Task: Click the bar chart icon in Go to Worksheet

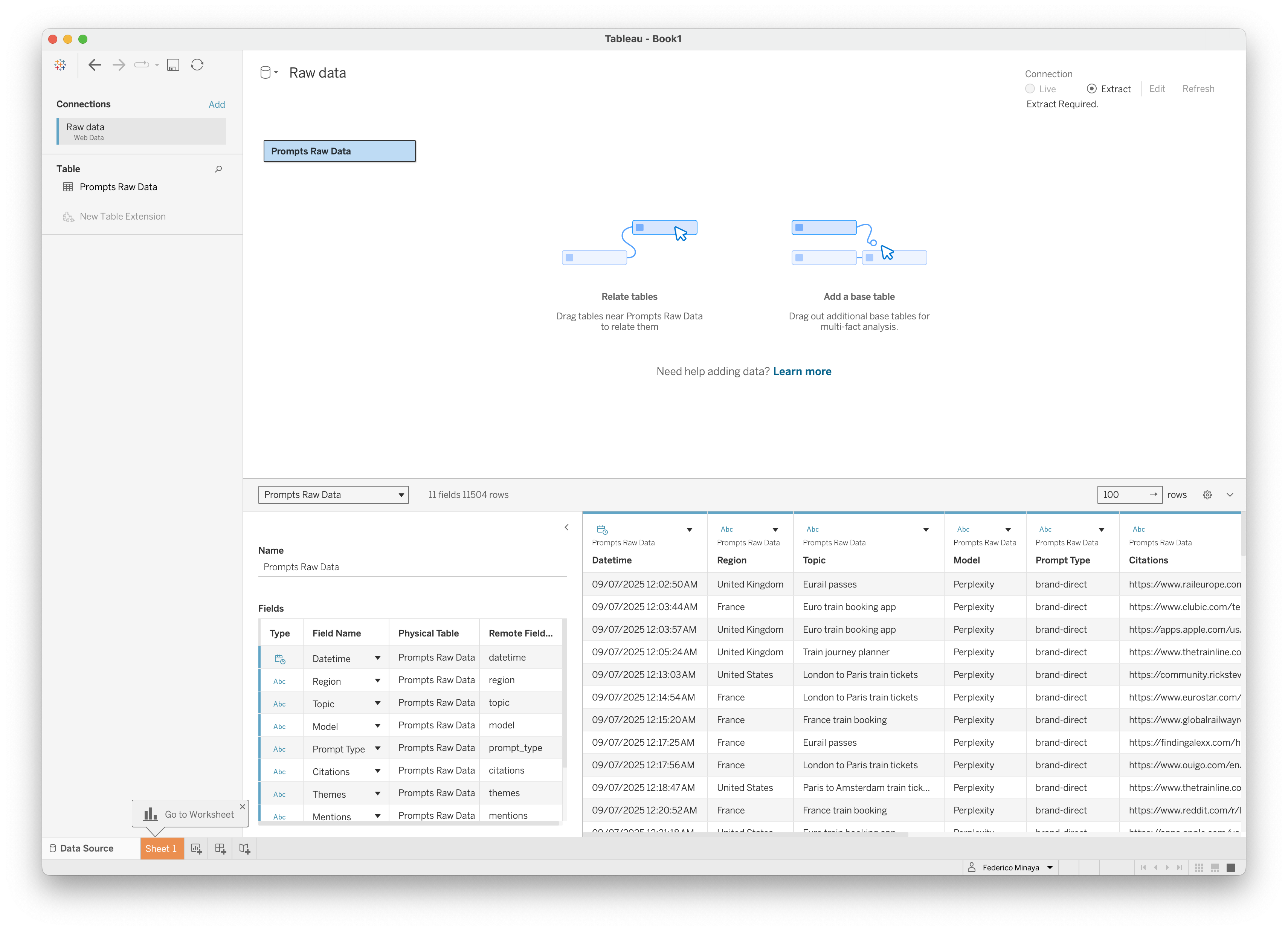Action: click(151, 814)
